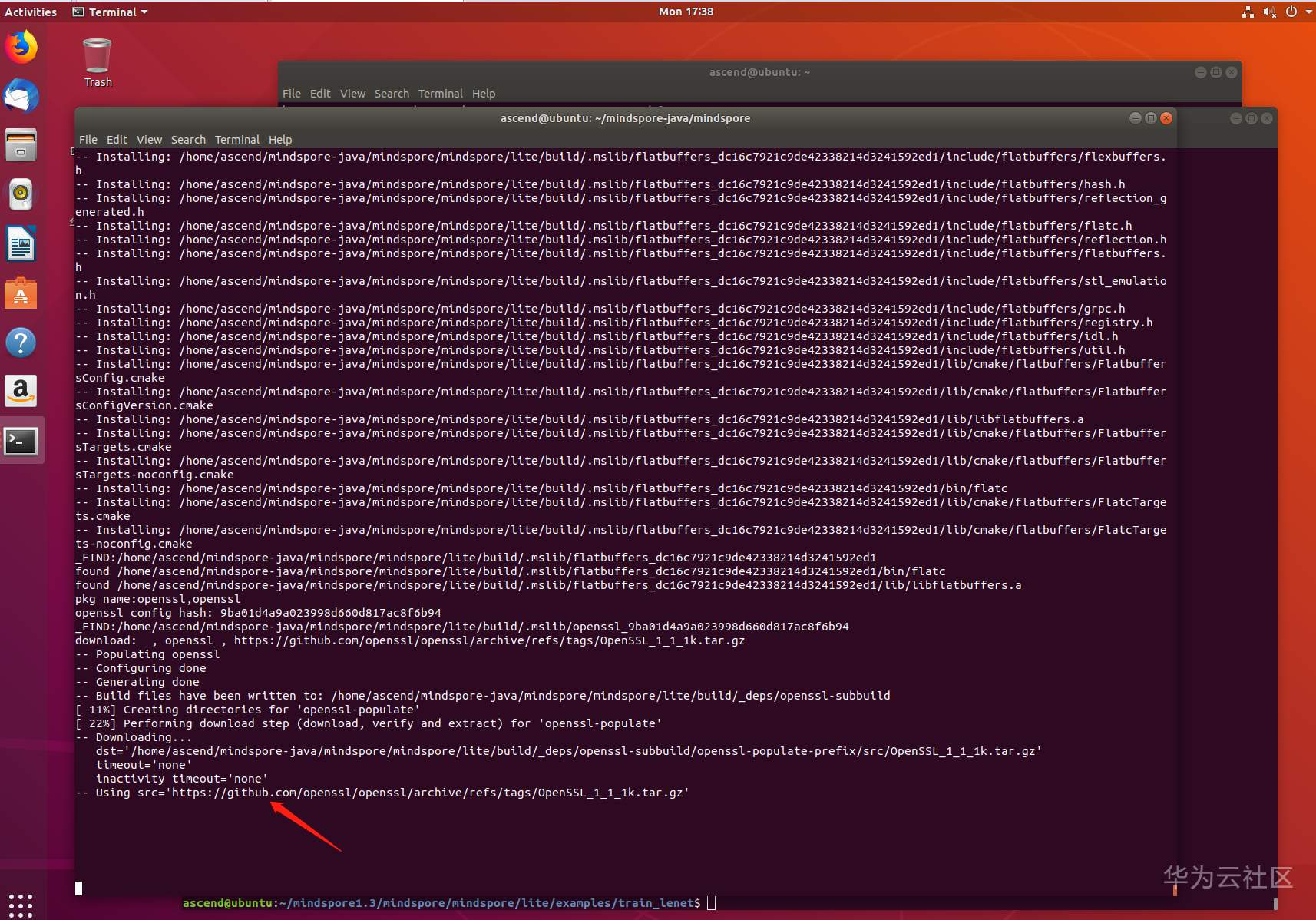1316x920 pixels.
Task: Minimize the mindspore-java terminal window
Action: [x=1136, y=117]
